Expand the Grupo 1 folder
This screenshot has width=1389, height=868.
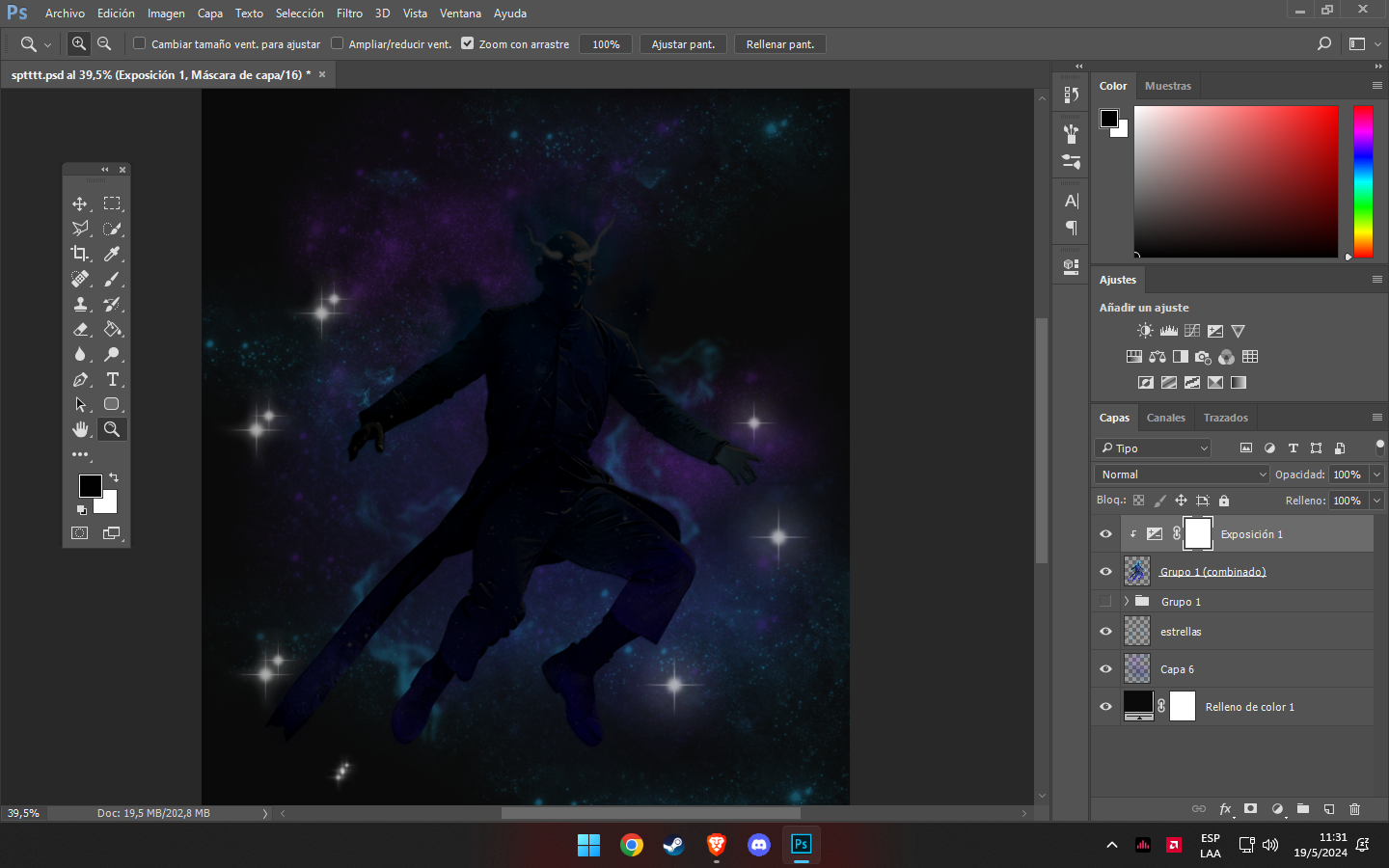click(1126, 602)
